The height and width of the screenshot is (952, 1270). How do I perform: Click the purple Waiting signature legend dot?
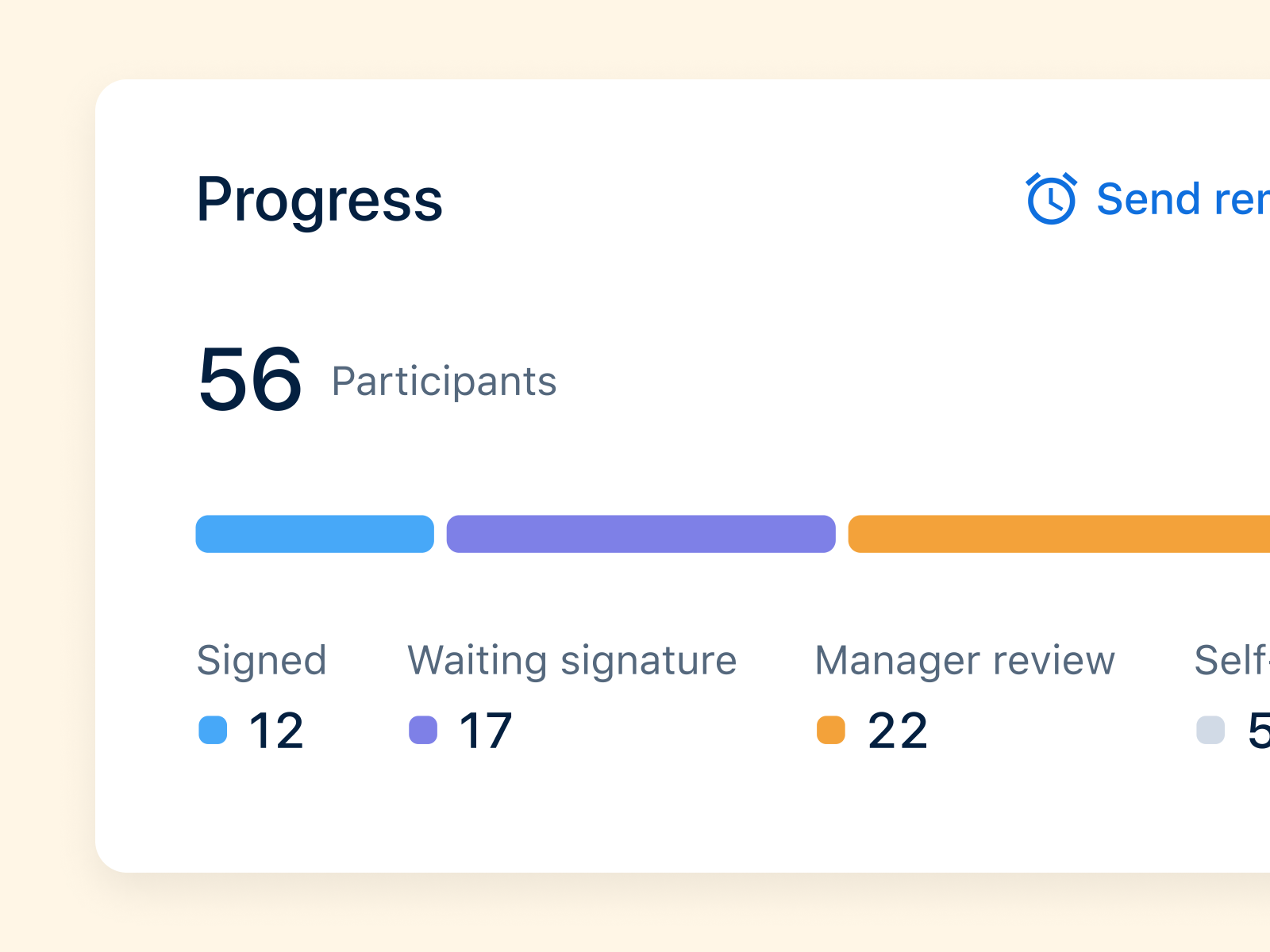422,728
